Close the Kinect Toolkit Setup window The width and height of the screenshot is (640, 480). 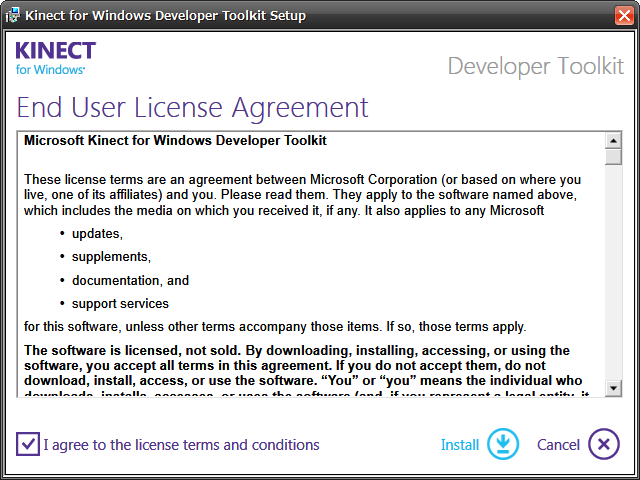(x=624, y=16)
